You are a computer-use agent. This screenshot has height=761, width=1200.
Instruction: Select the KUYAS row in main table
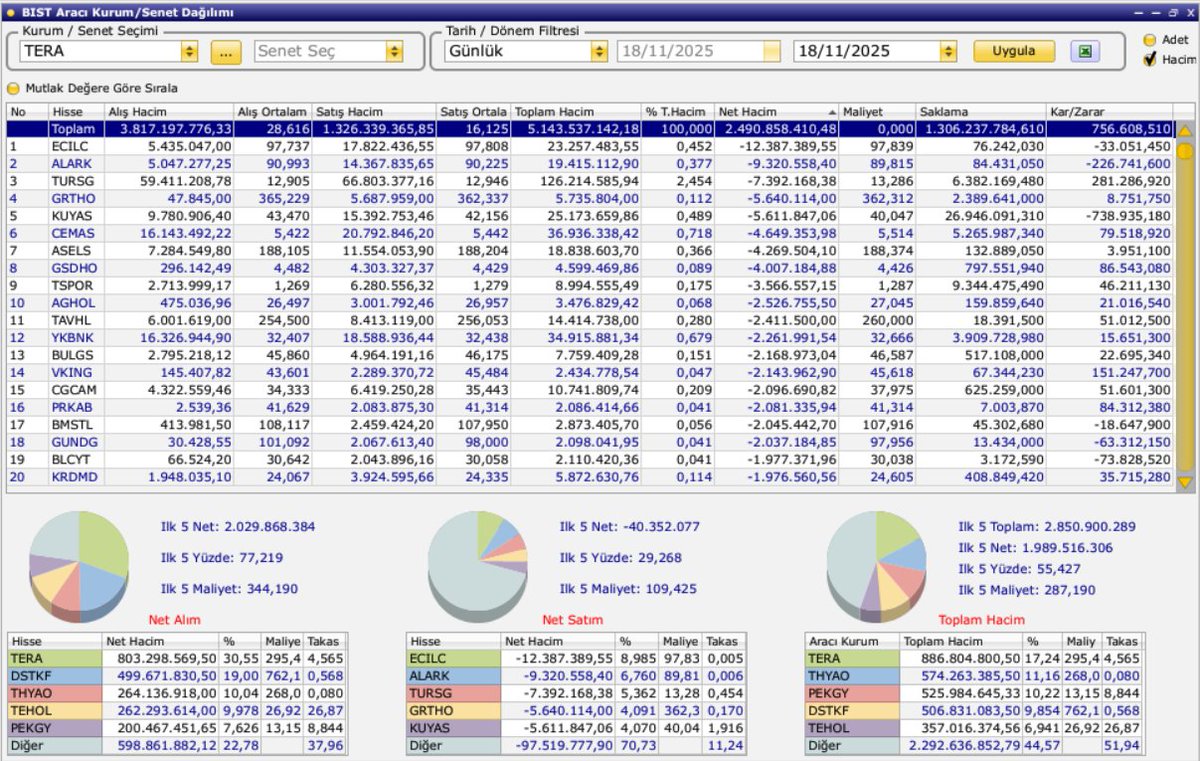[590, 215]
